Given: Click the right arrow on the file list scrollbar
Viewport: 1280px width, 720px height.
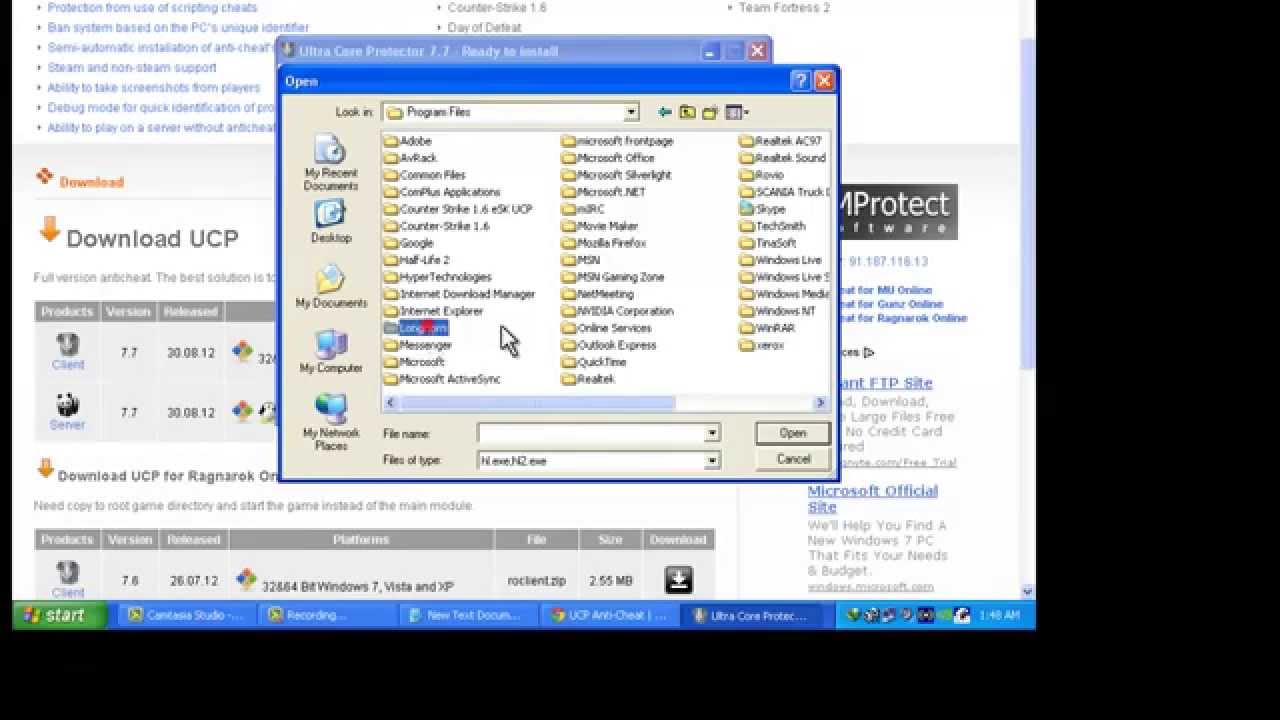Looking at the screenshot, I should coord(820,403).
